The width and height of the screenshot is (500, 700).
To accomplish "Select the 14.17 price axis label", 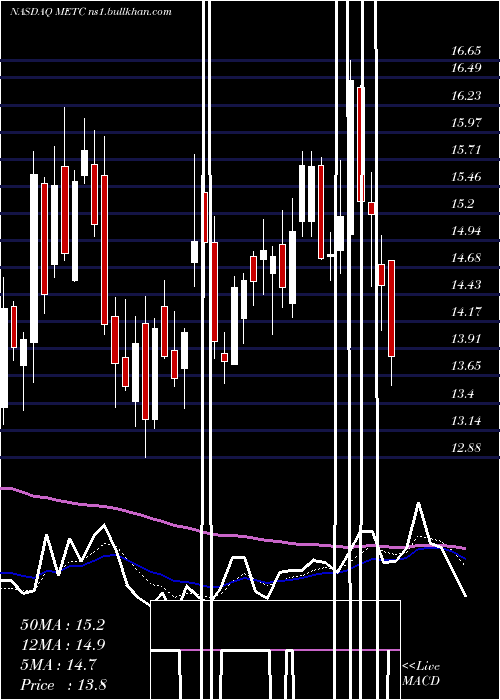I will 466,312.
